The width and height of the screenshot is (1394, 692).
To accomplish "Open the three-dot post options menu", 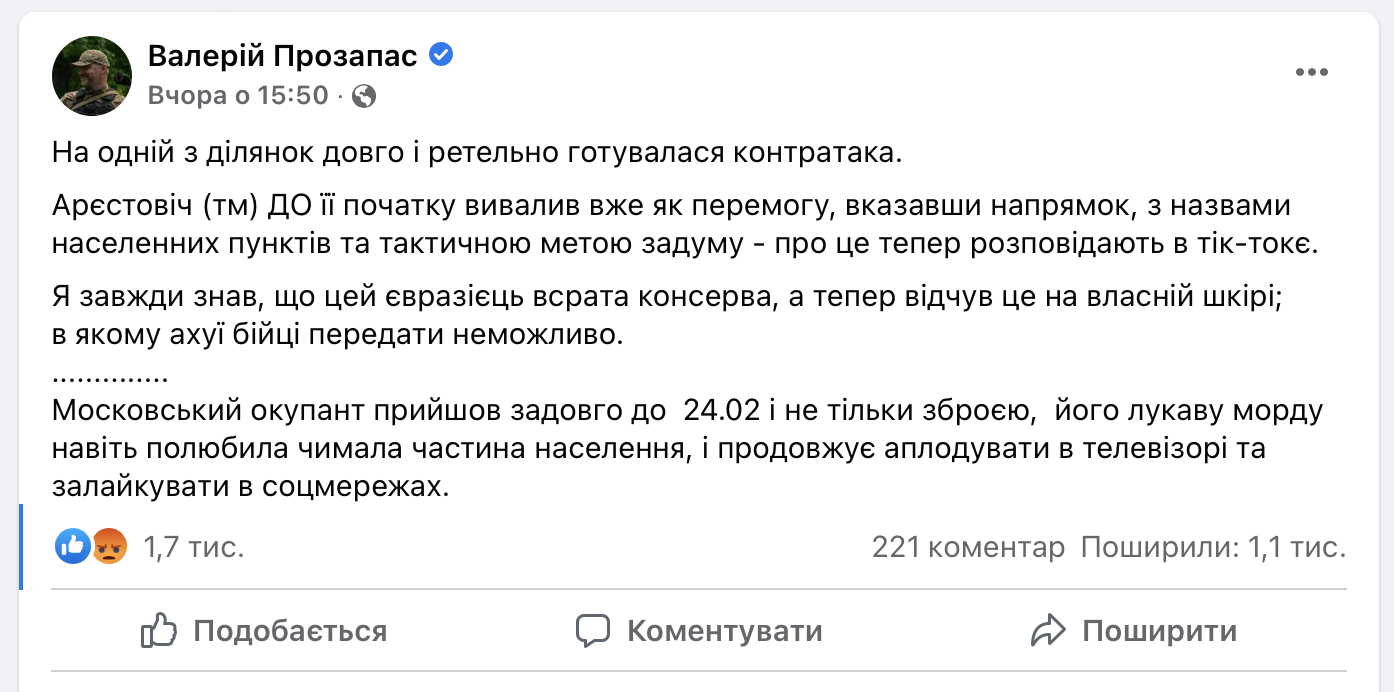I will pyautogui.click(x=1311, y=72).
